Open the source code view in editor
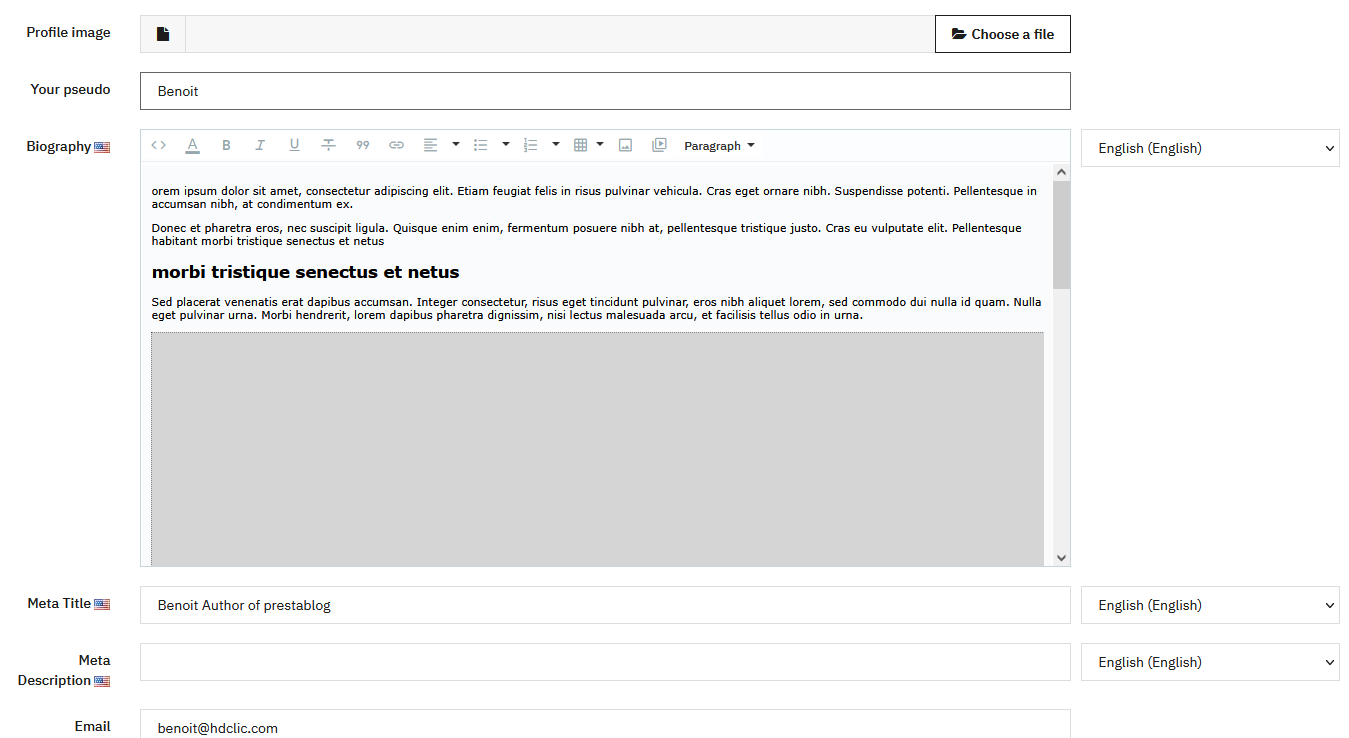 [x=158, y=145]
